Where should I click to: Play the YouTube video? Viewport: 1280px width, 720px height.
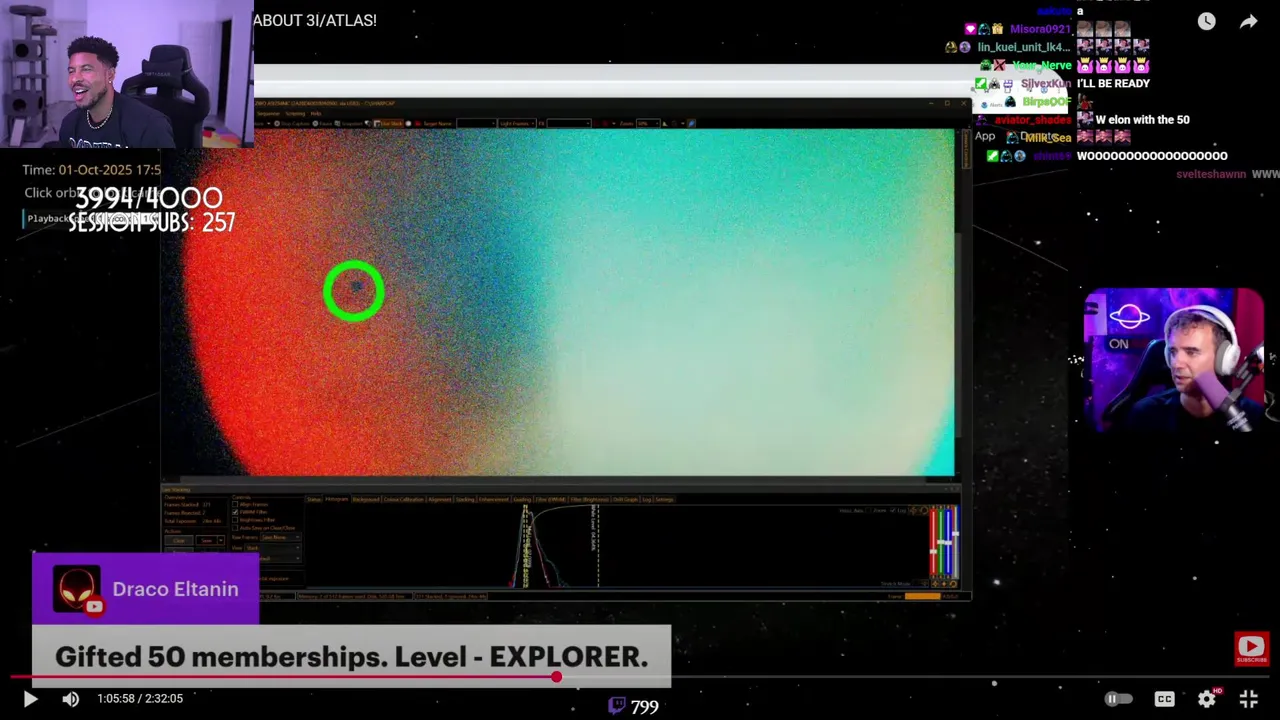[x=30, y=699]
